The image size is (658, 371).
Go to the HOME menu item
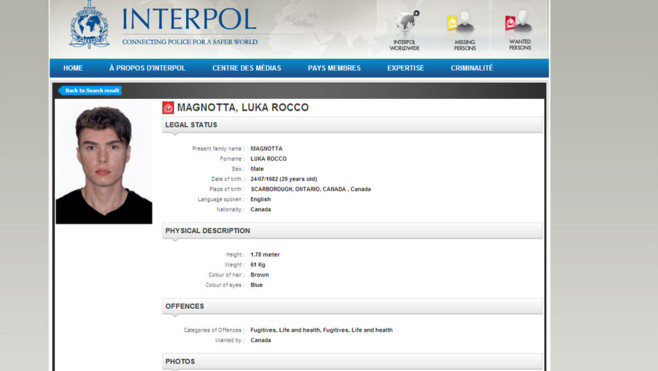point(73,68)
